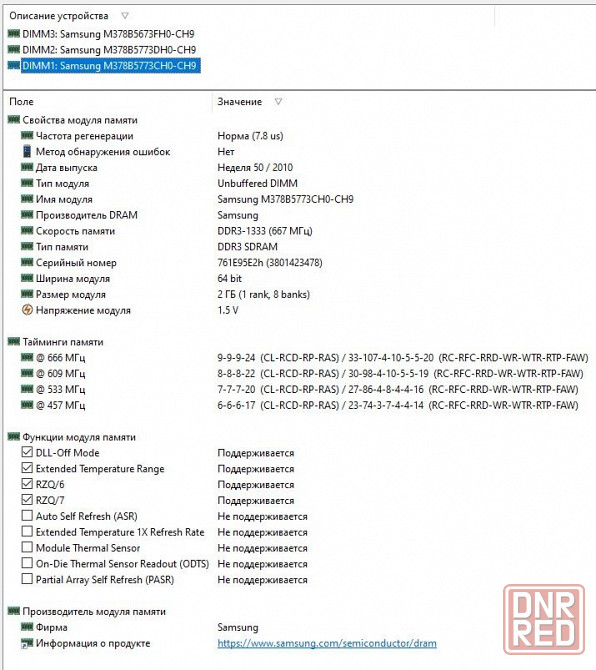596x670 pixels.
Task: Click sort arrow beside Значение column header
Action: (x=278, y=102)
